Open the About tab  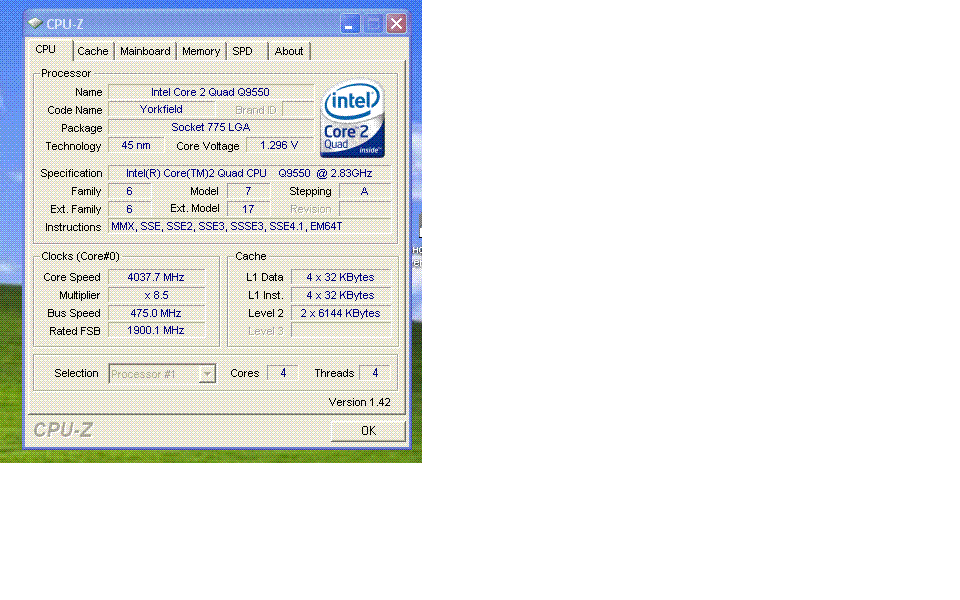click(x=288, y=51)
